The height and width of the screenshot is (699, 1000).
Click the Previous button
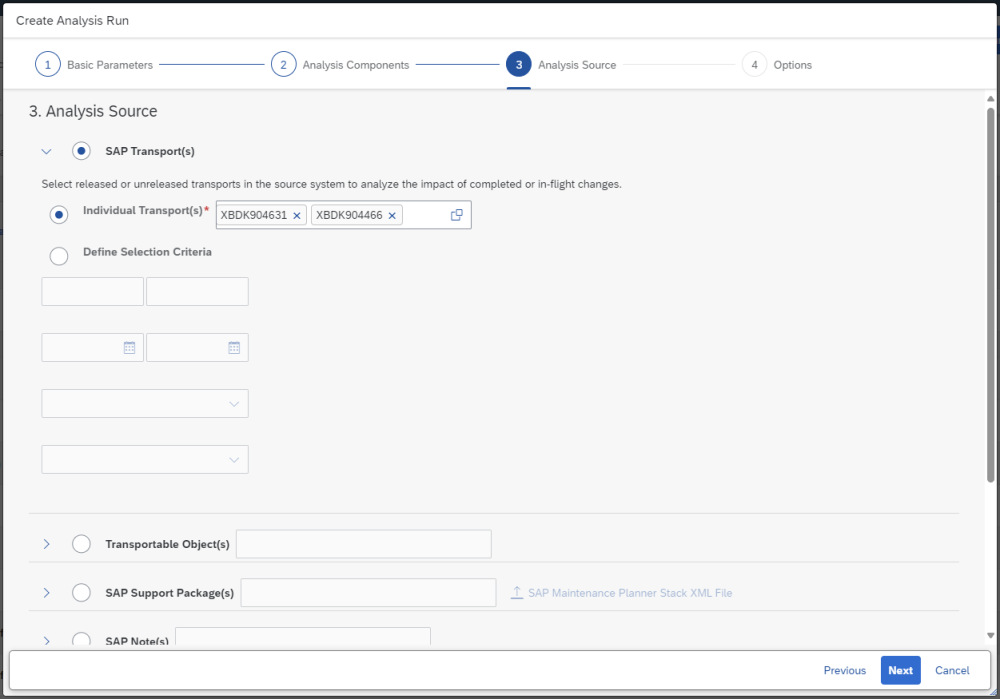pyautogui.click(x=845, y=670)
